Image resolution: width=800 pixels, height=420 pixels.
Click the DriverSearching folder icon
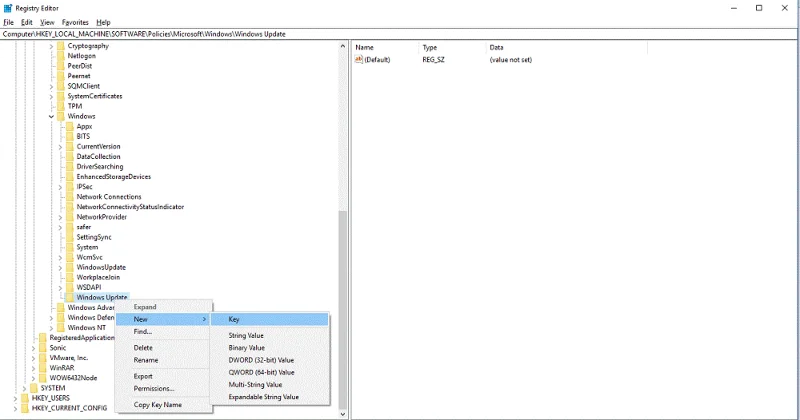click(70, 166)
